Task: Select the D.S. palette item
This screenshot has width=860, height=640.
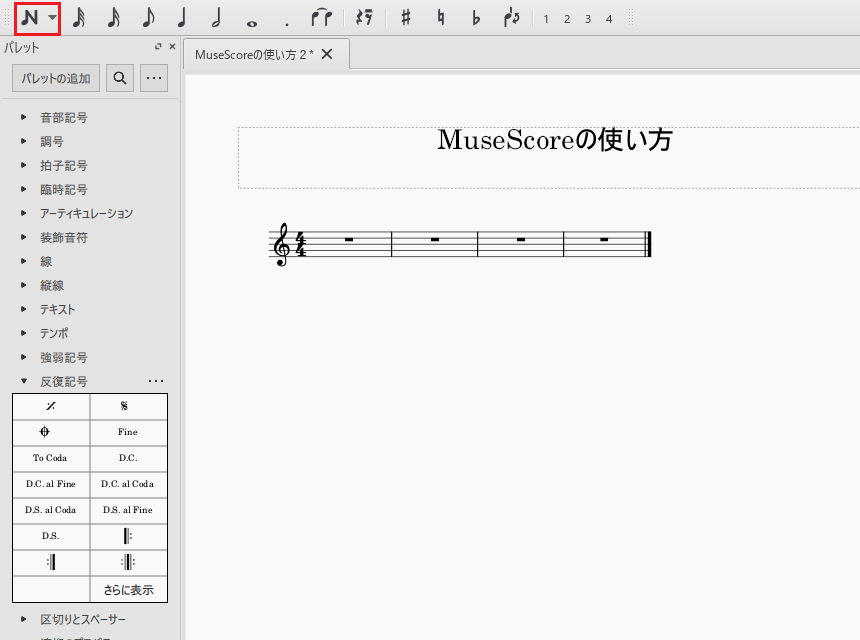Action: point(51,536)
